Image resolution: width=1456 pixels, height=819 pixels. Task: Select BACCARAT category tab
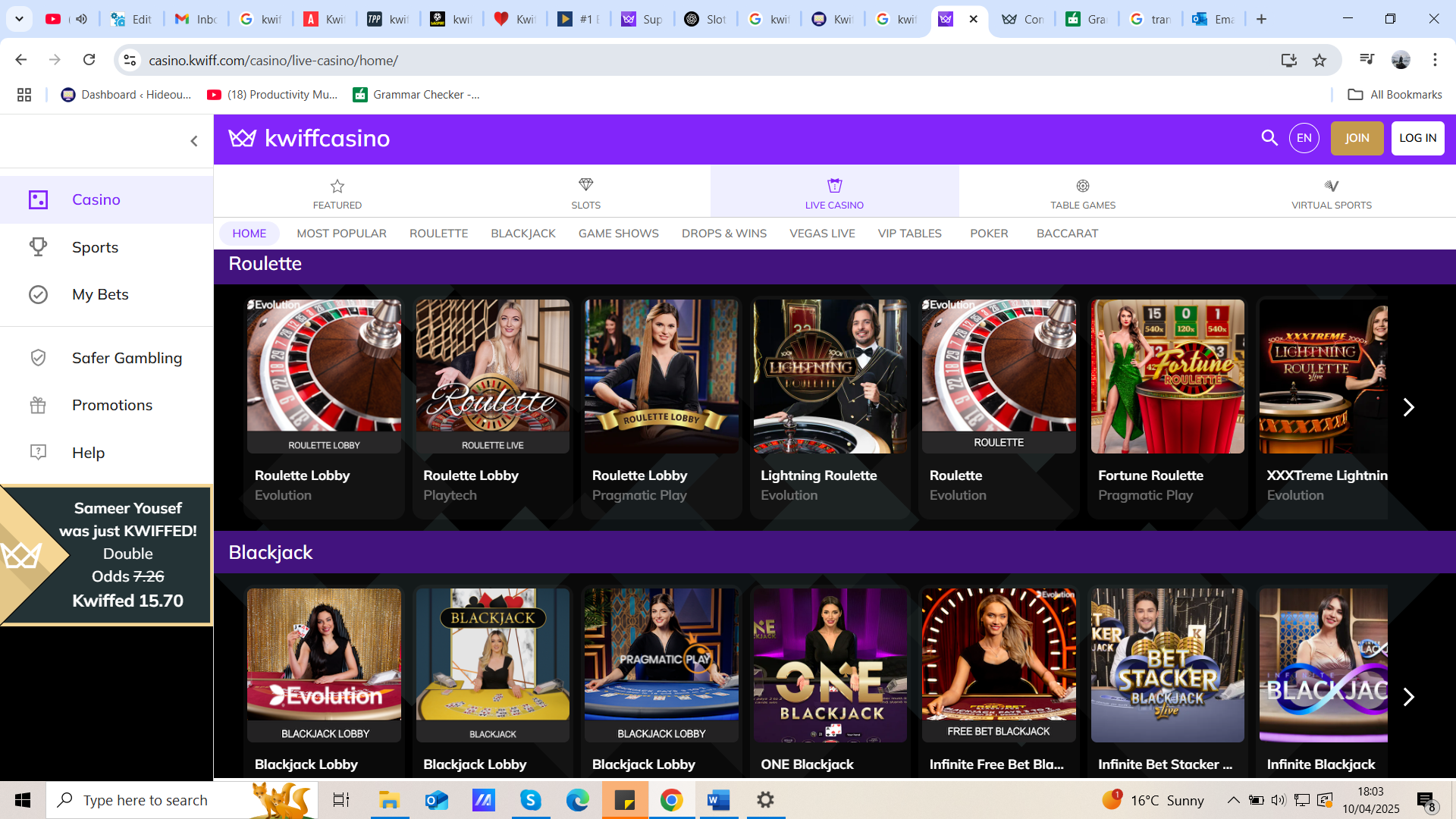pyautogui.click(x=1067, y=234)
